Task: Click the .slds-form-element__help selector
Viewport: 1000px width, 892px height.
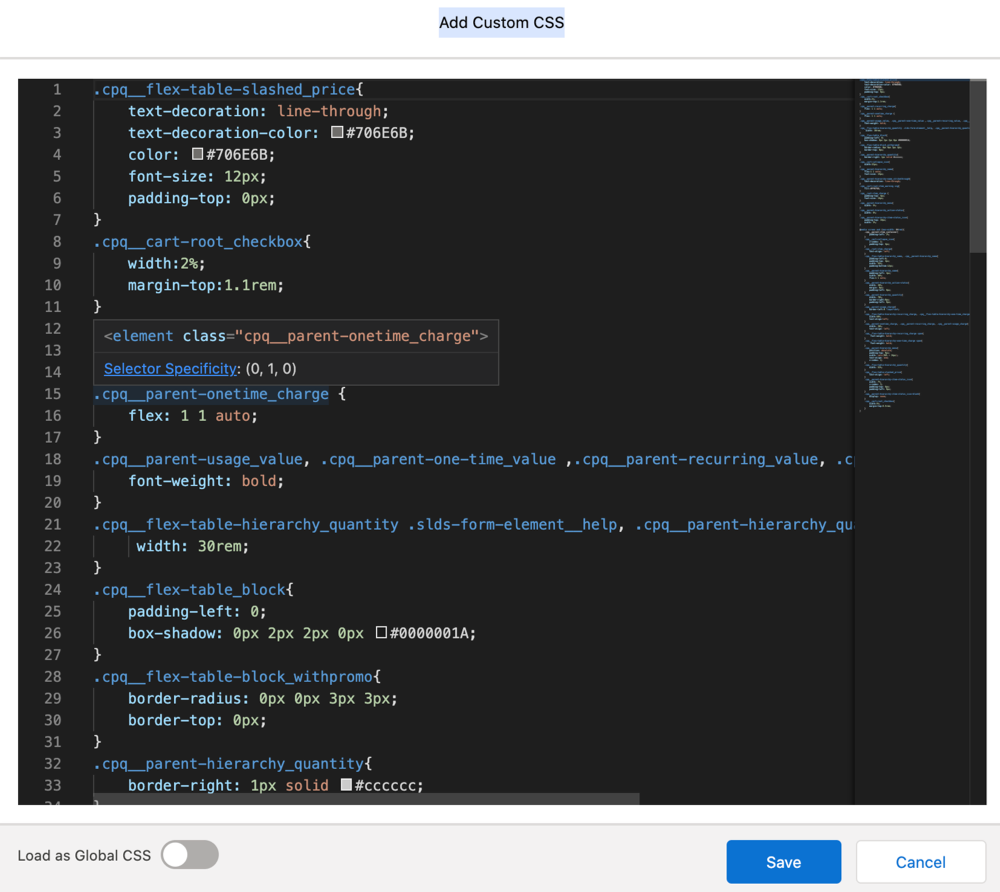Action: pyautogui.click(x=512, y=524)
